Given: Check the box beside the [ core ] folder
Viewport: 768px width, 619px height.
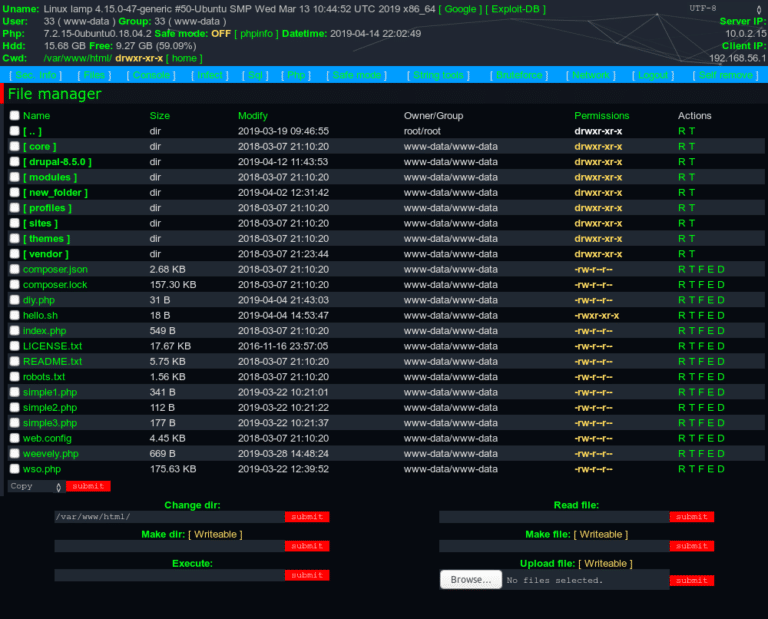Looking at the screenshot, I should [14, 147].
